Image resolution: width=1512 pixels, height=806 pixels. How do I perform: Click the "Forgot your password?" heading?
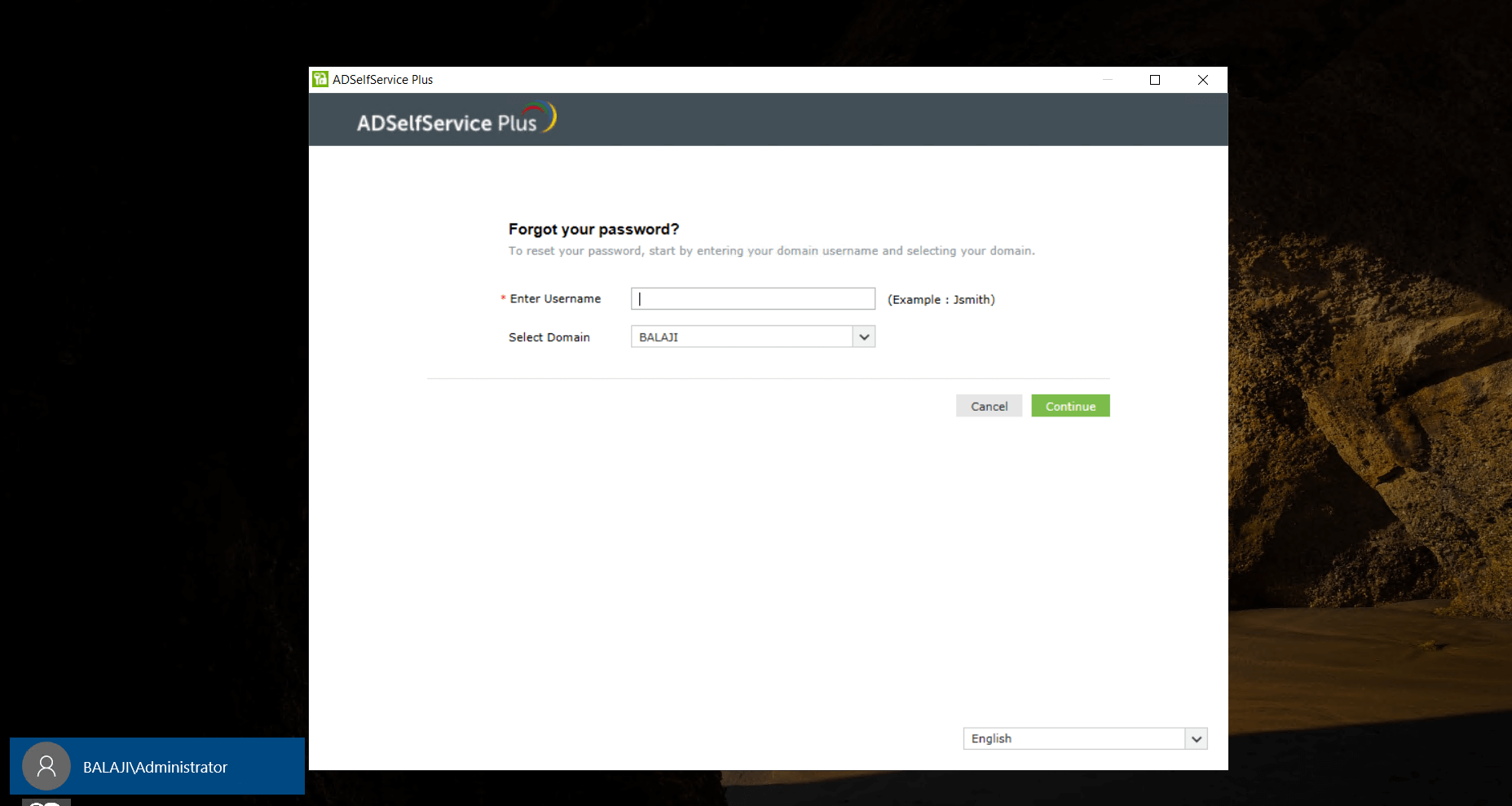593,230
